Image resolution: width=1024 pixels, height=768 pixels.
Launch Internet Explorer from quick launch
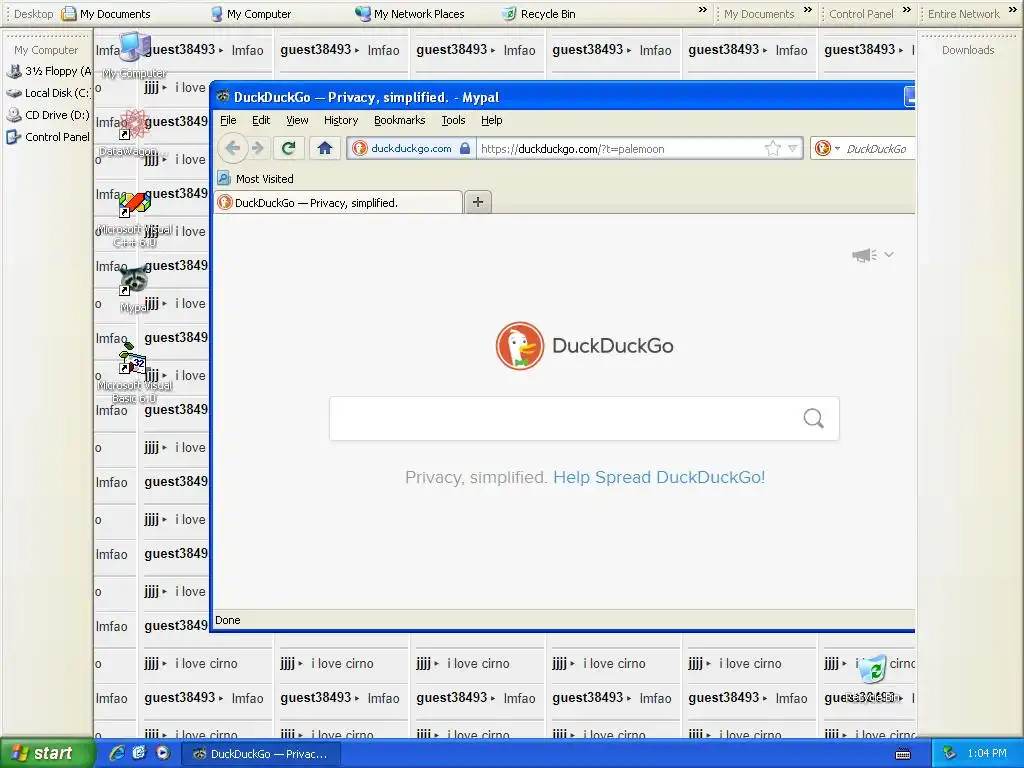point(117,753)
